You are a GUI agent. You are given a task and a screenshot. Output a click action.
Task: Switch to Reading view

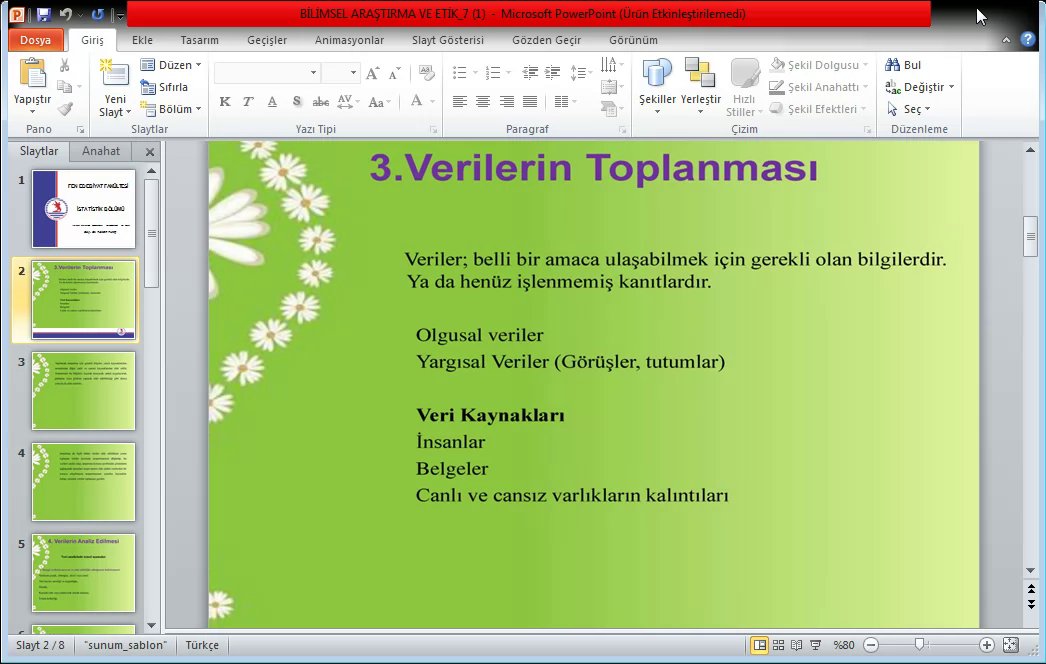point(796,645)
